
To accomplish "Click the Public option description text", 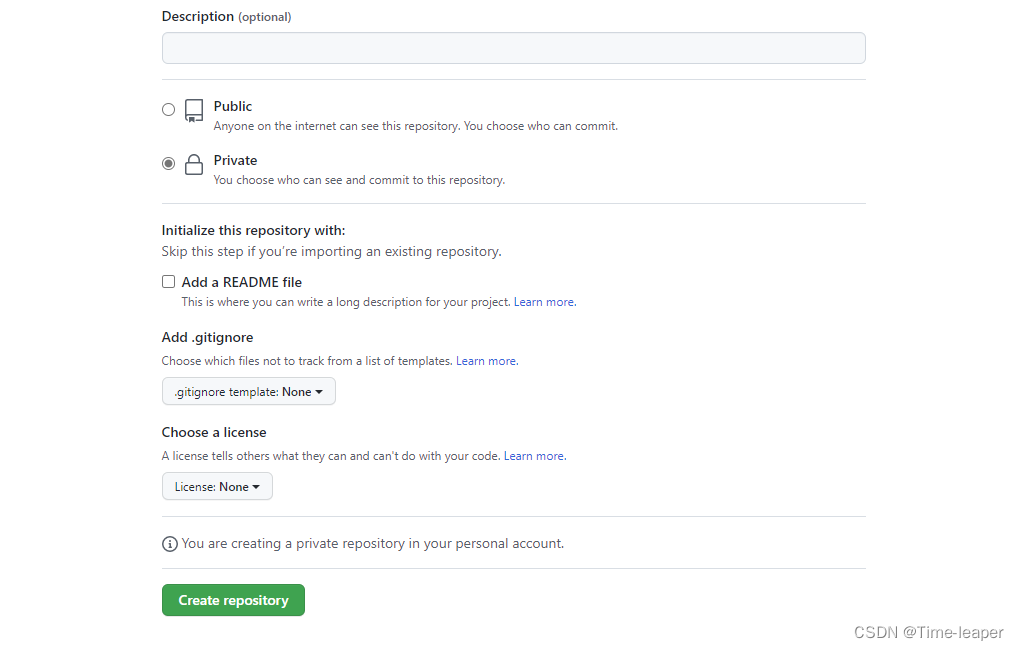I will (416, 126).
